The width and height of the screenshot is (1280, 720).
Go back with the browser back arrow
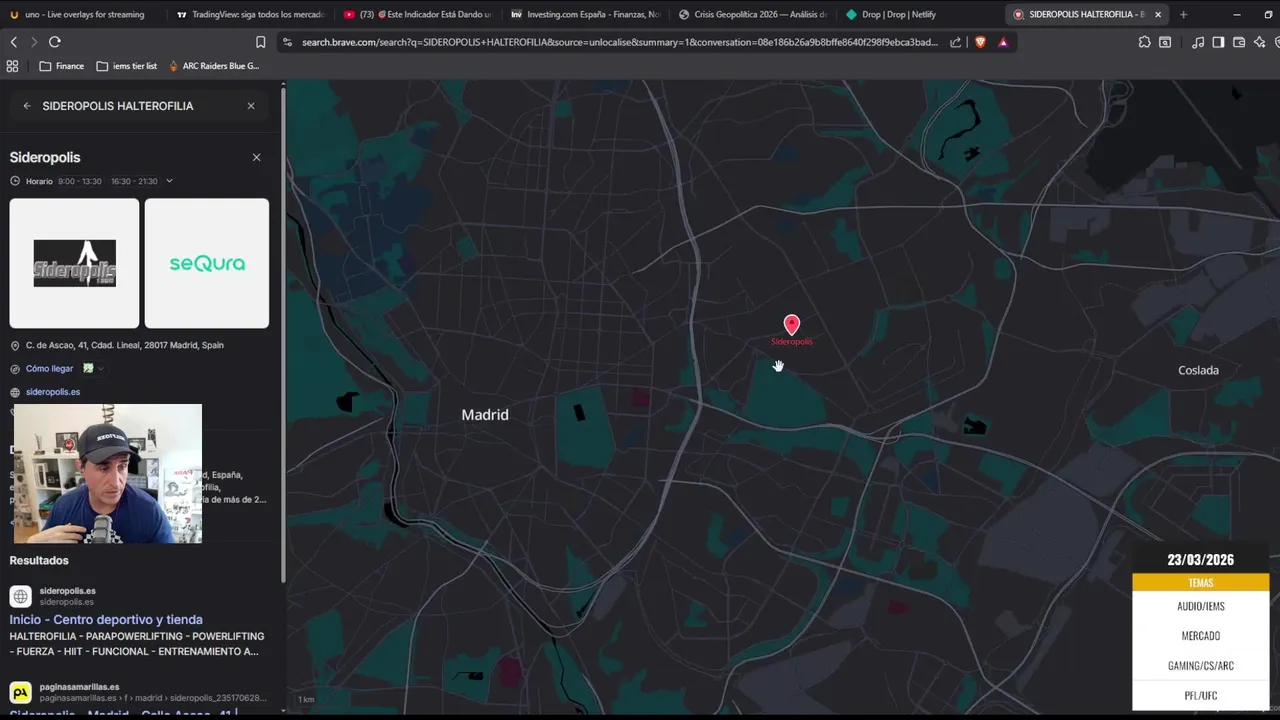point(13,42)
